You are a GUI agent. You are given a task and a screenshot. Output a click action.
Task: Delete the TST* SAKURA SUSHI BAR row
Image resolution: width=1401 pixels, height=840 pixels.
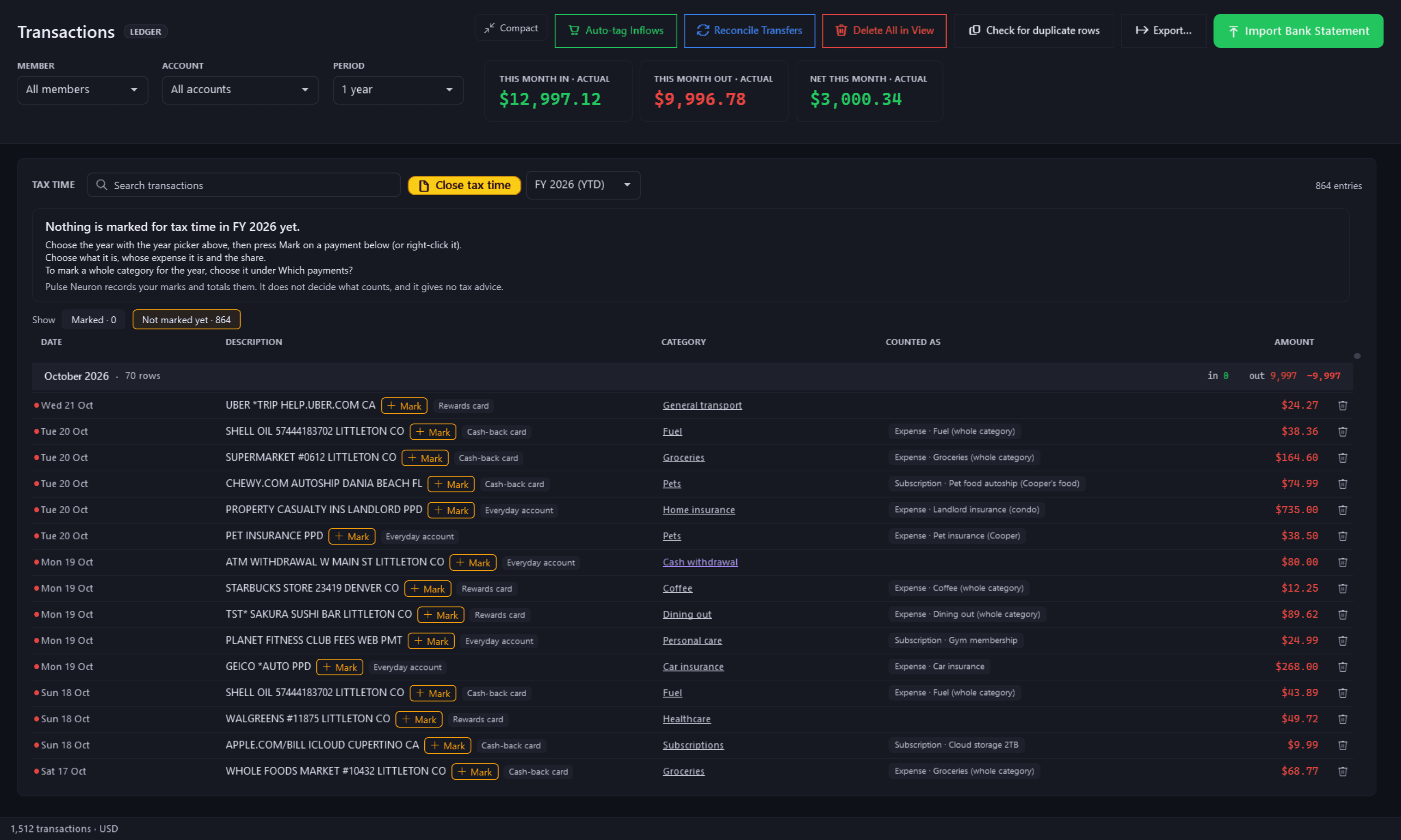1342,614
